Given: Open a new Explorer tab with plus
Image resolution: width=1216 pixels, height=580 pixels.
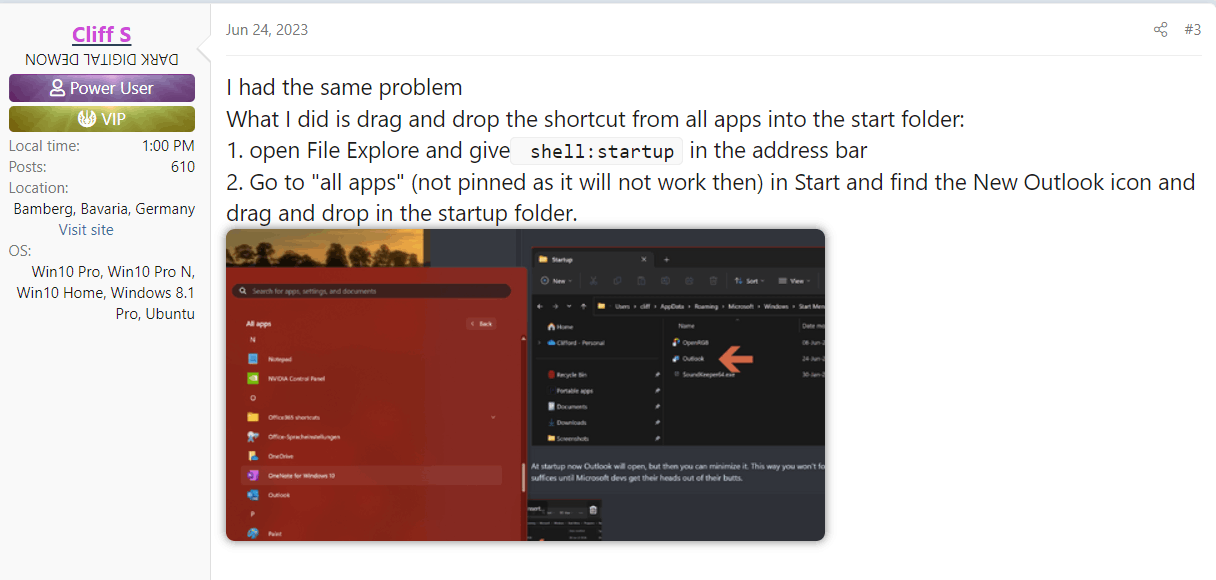Looking at the screenshot, I should coord(667,259).
